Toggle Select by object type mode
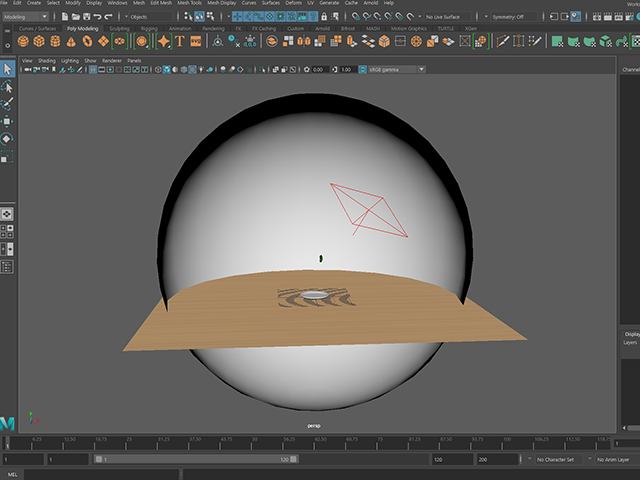This screenshot has height=480, width=640. point(199,17)
